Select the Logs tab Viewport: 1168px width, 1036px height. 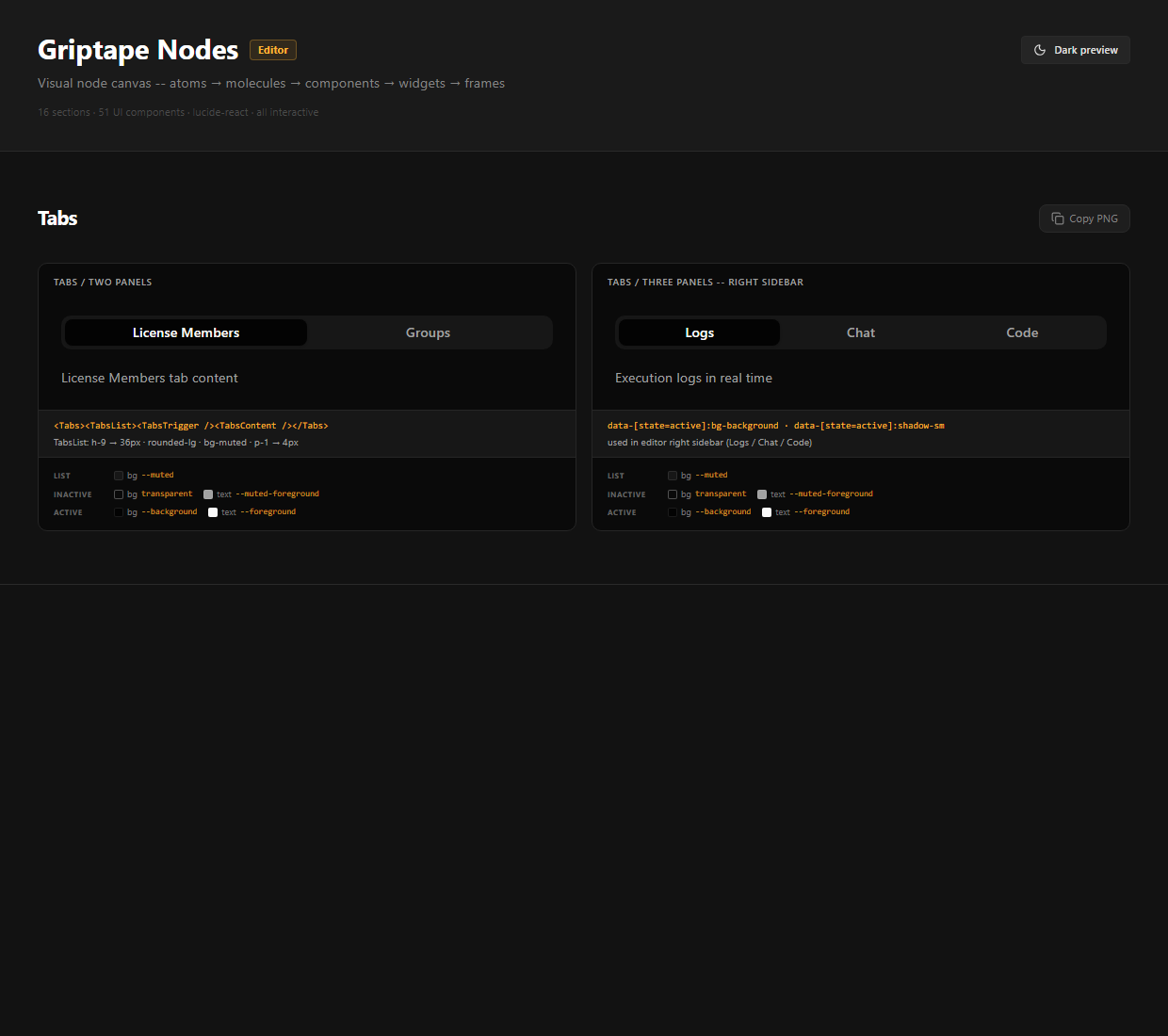pyautogui.click(x=699, y=332)
